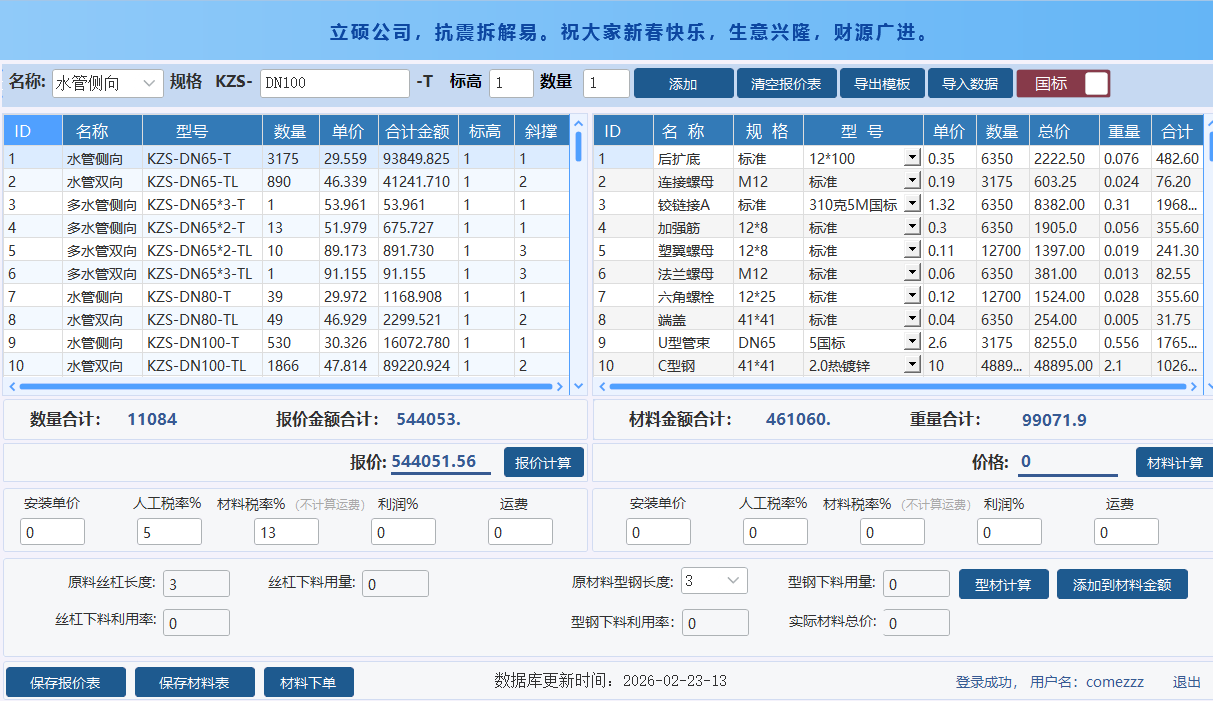Expand the 型号 dropdown in the 六角螺栓 row
Image resolution: width=1213 pixels, height=701 pixels.
pos(911,296)
